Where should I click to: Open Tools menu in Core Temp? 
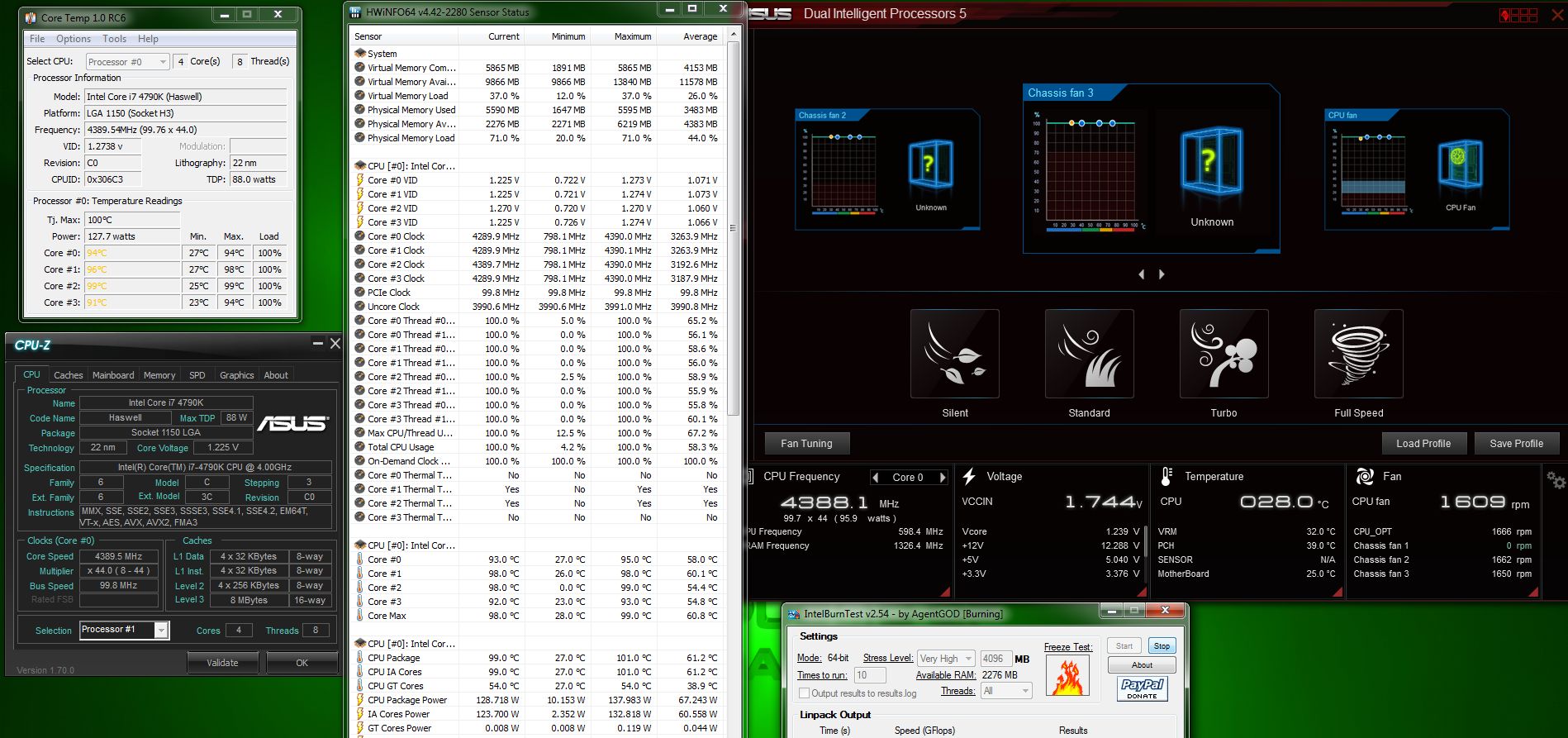tap(114, 39)
